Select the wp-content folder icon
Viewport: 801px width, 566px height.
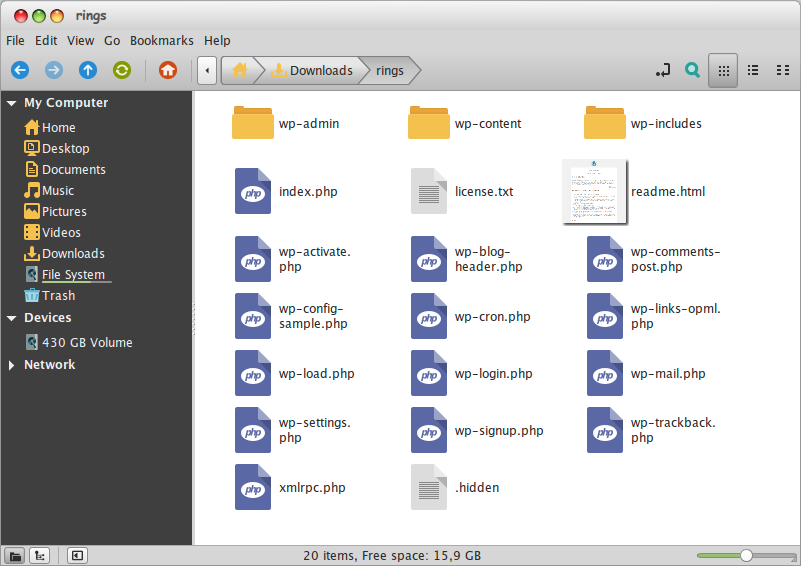pyautogui.click(x=429, y=123)
